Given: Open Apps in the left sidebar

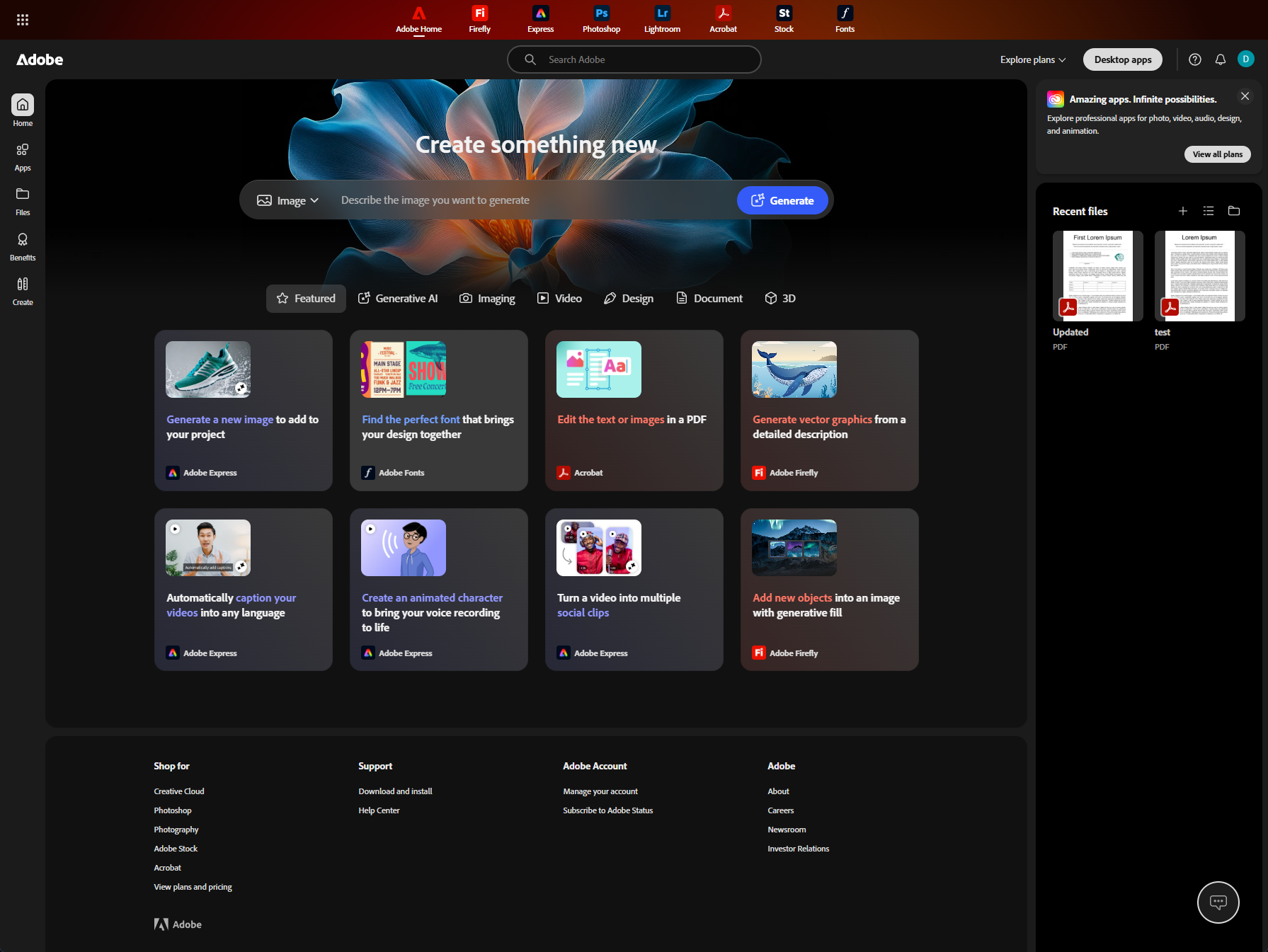Looking at the screenshot, I should coord(23,157).
